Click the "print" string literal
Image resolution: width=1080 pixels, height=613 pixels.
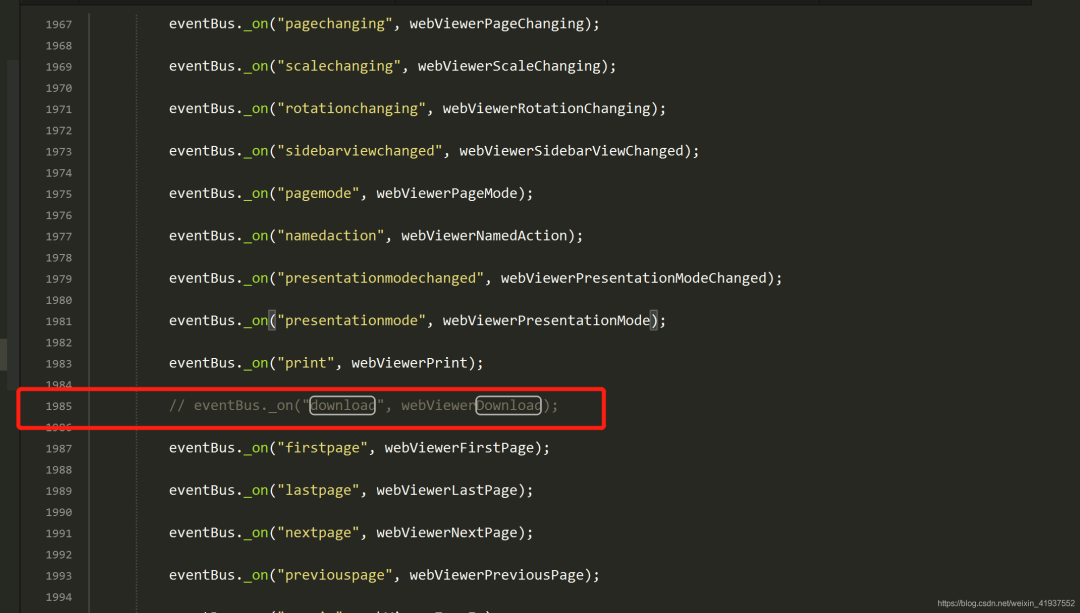coord(306,363)
